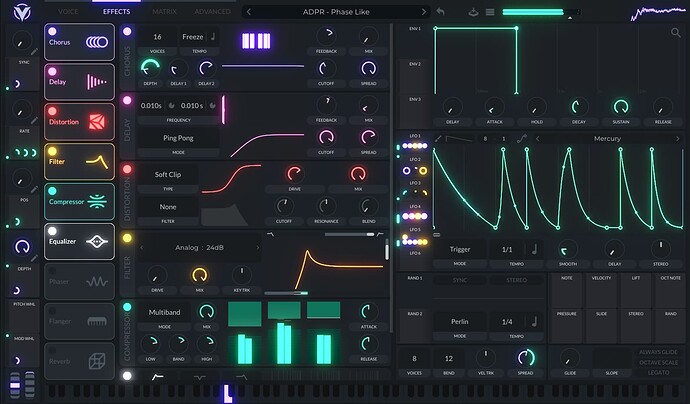Image resolution: width=690 pixels, height=404 pixels.
Task: Switch to the EFFECTS tab
Action: (x=116, y=11)
